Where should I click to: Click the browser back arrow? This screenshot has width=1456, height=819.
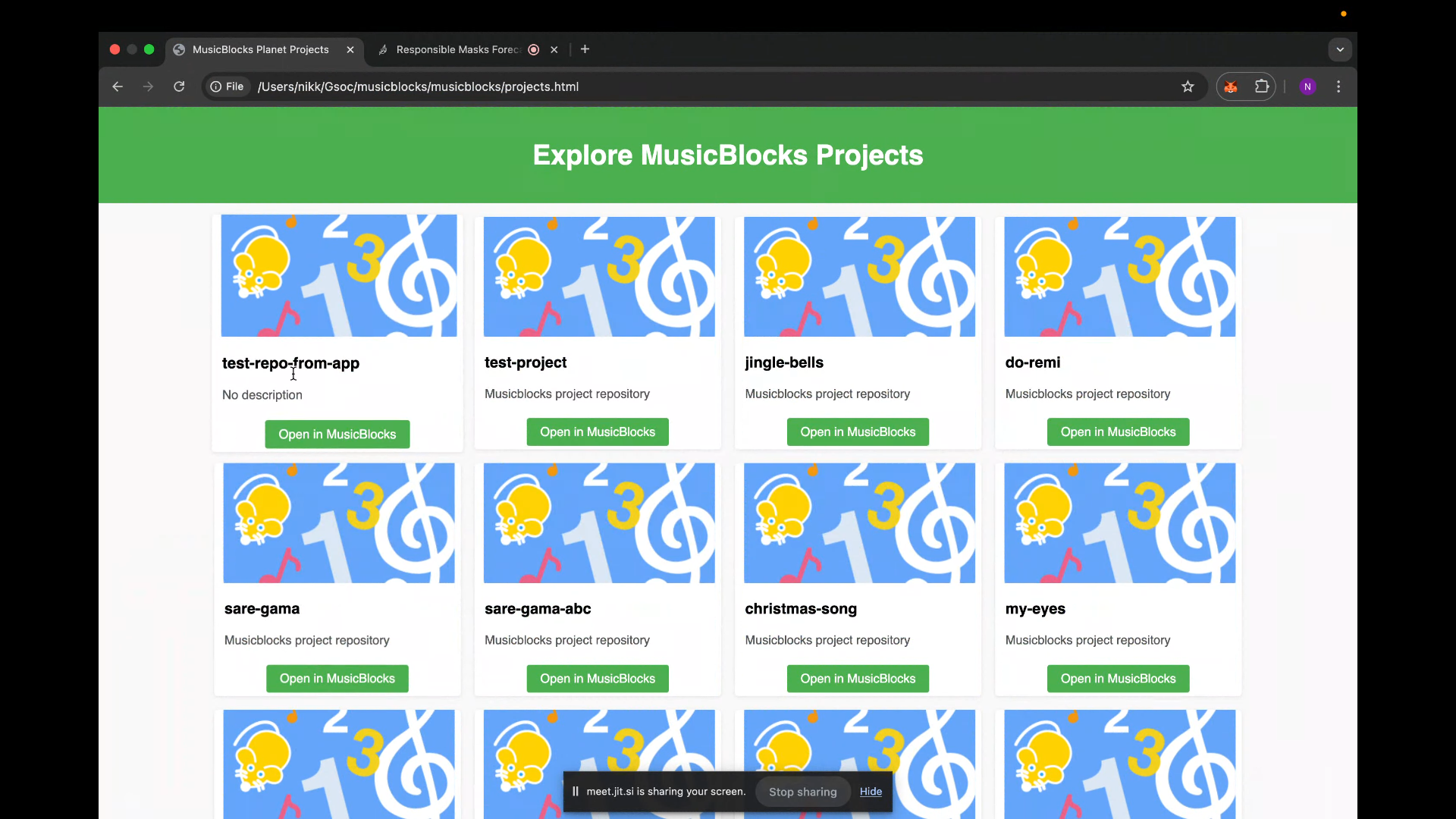[x=118, y=86]
